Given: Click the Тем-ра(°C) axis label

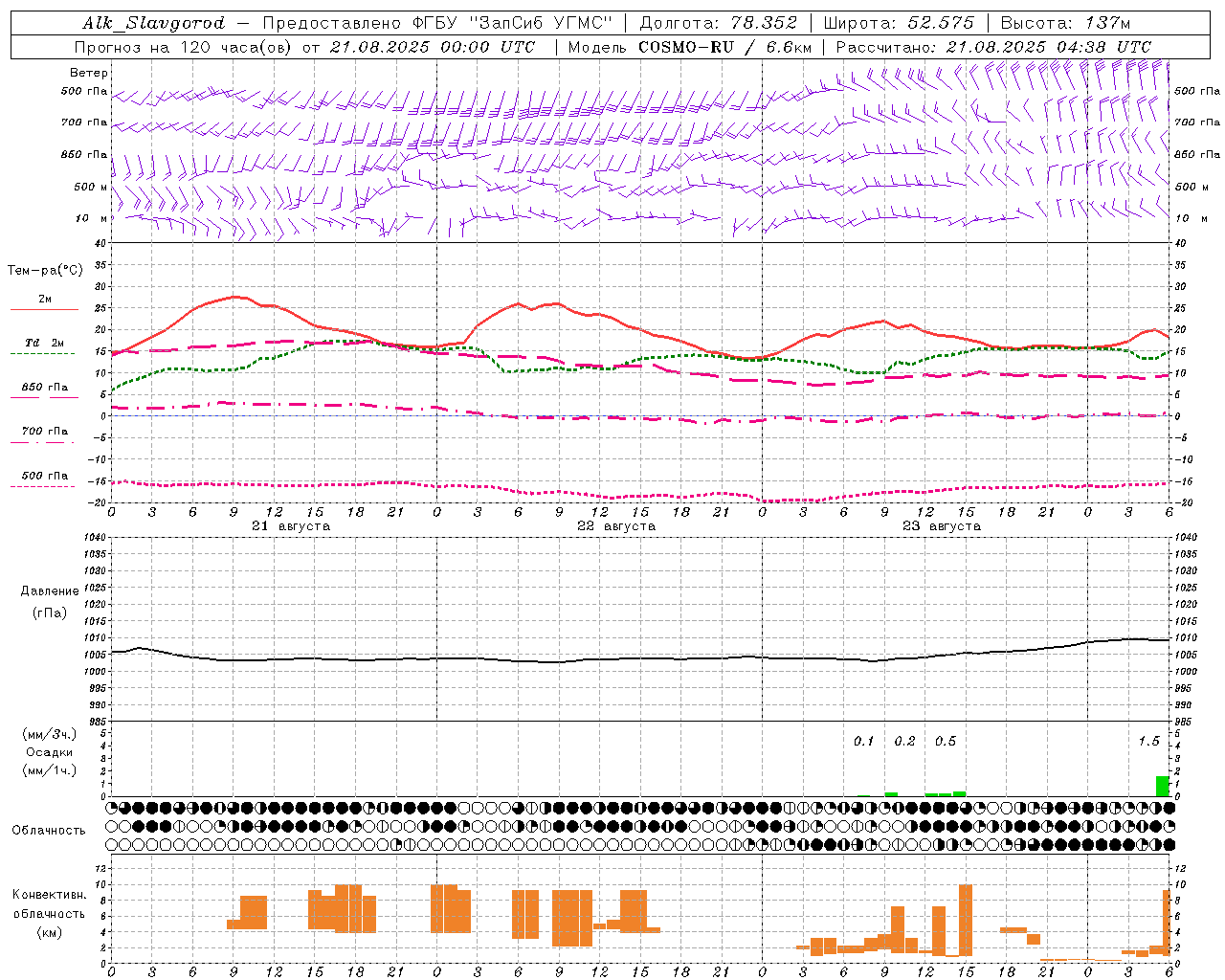Looking at the screenshot, I should [x=45, y=271].
